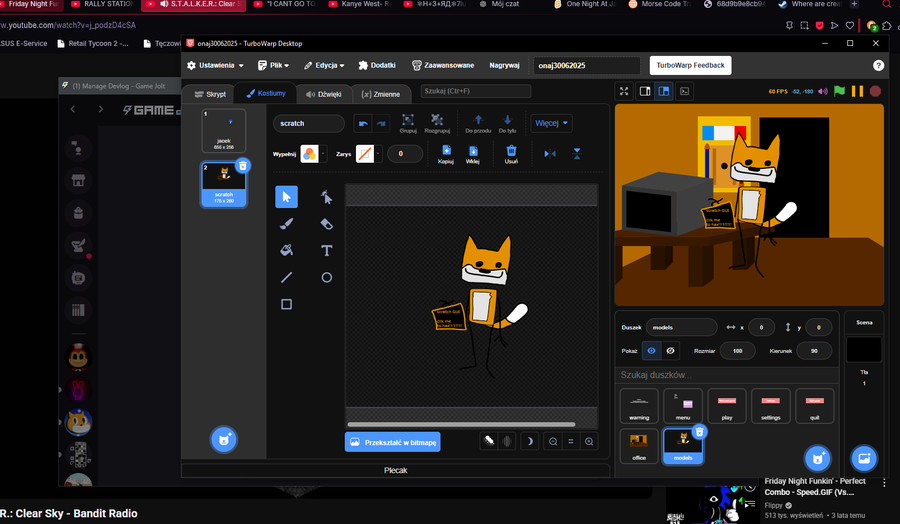Select the arrow Select tool
The height and width of the screenshot is (524, 900).
[286, 197]
